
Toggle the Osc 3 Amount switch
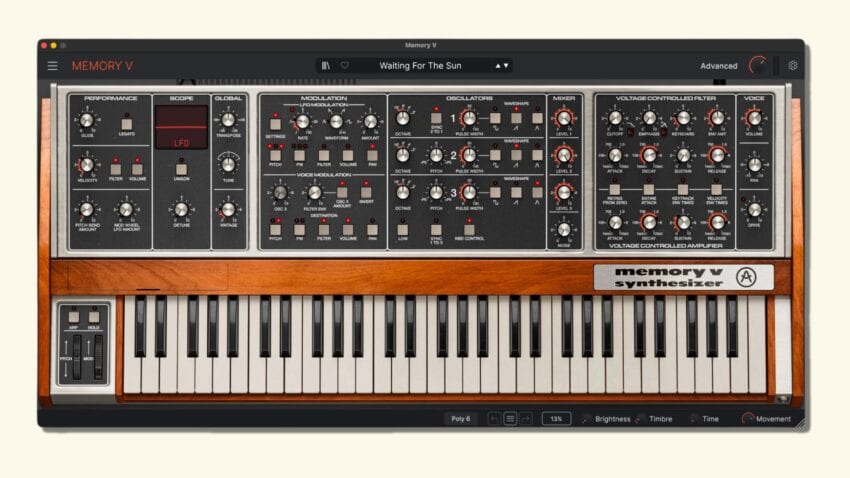[342, 192]
